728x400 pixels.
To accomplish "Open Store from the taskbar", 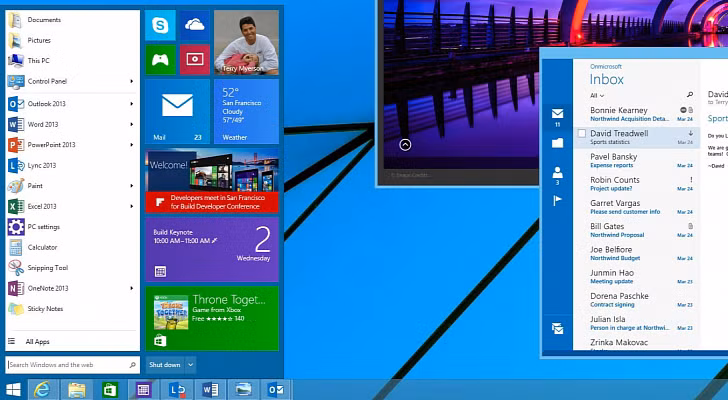I will coord(110,390).
